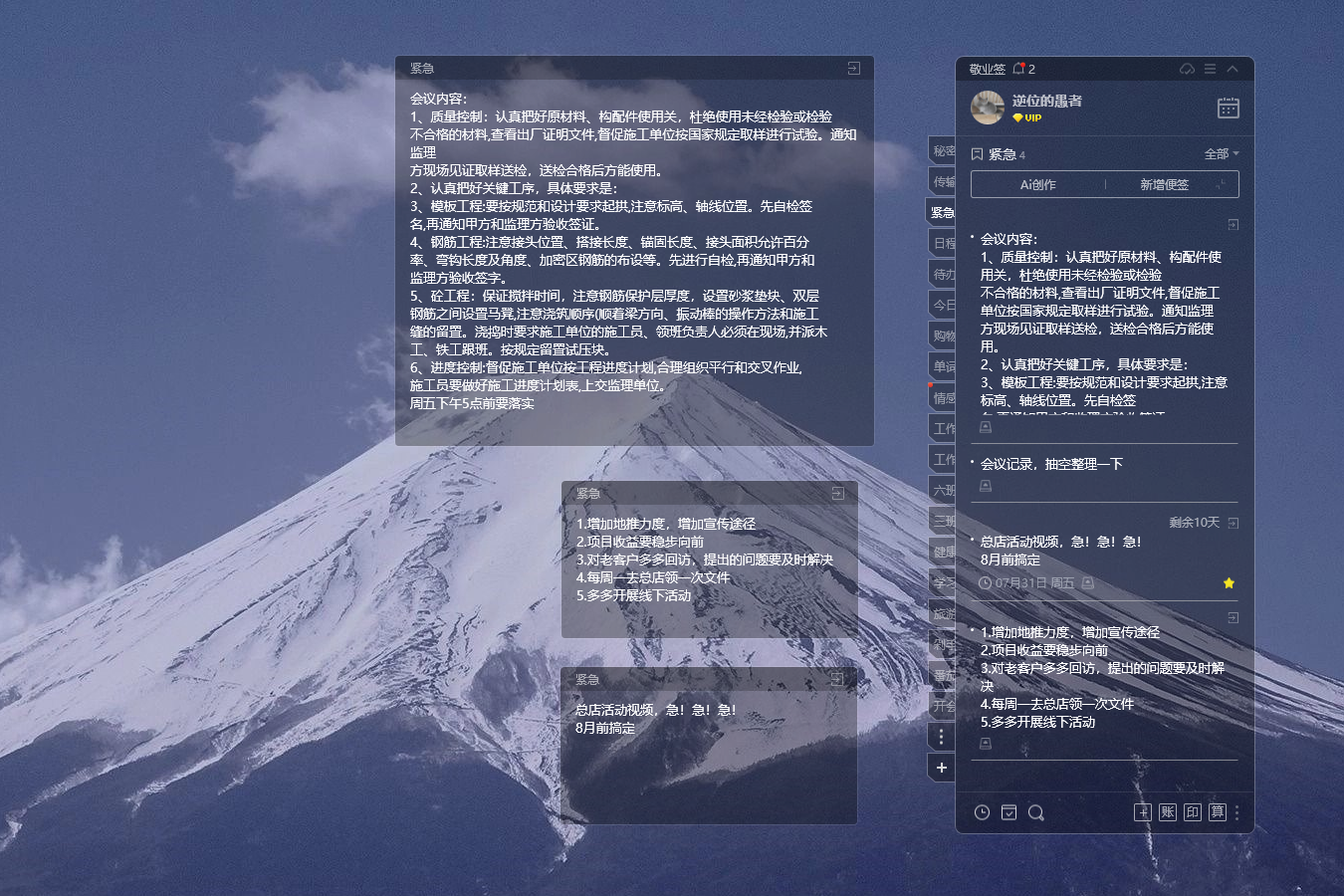This screenshot has height=896, width=1344.
Task: Open the 账 accounting tool
Action: (x=1168, y=812)
